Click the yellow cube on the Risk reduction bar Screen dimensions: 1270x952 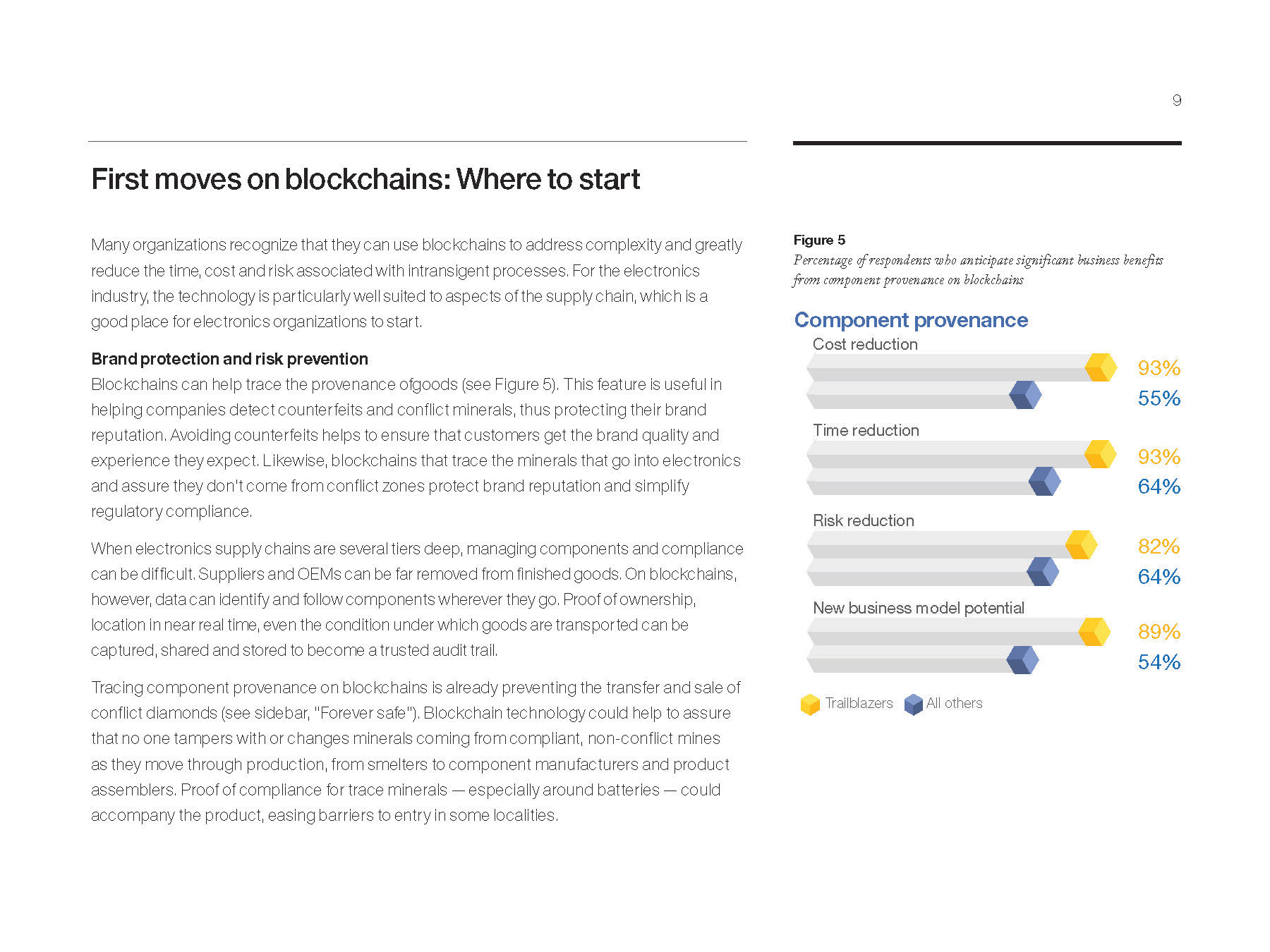coord(1081,544)
